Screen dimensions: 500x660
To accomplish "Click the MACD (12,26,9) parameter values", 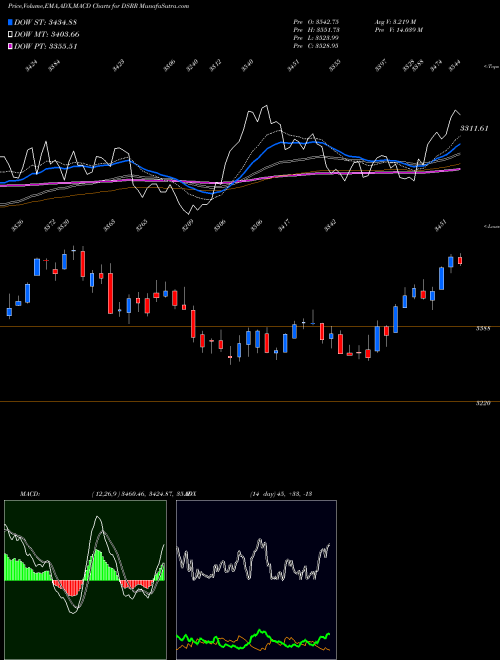I will click(139, 493).
